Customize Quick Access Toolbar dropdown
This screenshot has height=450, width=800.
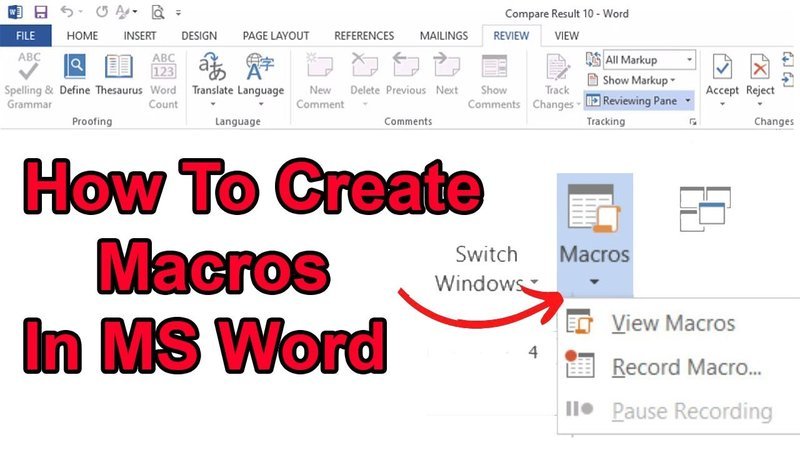click(x=178, y=13)
